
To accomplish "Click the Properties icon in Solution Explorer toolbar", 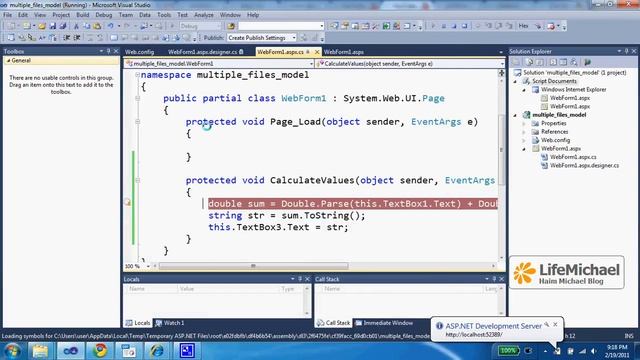I will pos(529,62).
